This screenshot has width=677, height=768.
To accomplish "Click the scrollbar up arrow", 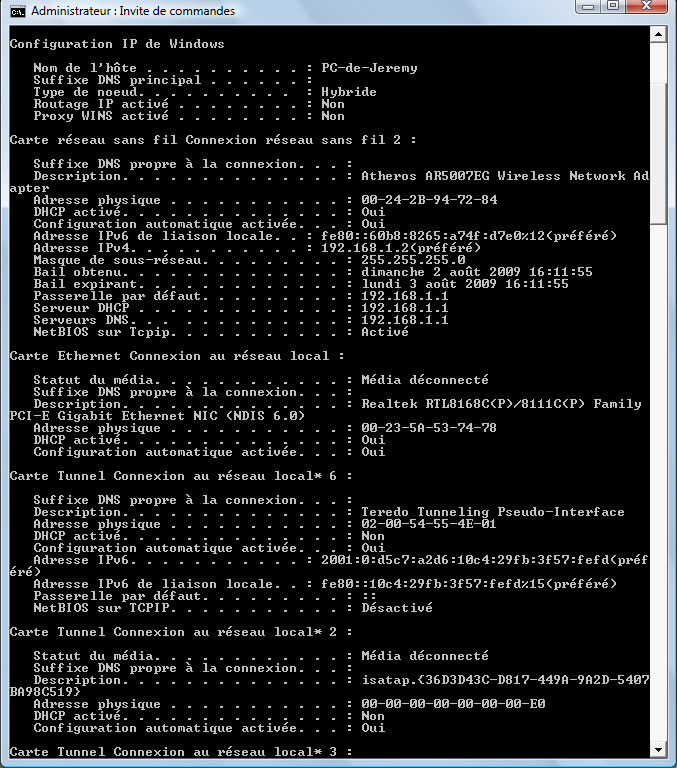I will (x=658, y=34).
